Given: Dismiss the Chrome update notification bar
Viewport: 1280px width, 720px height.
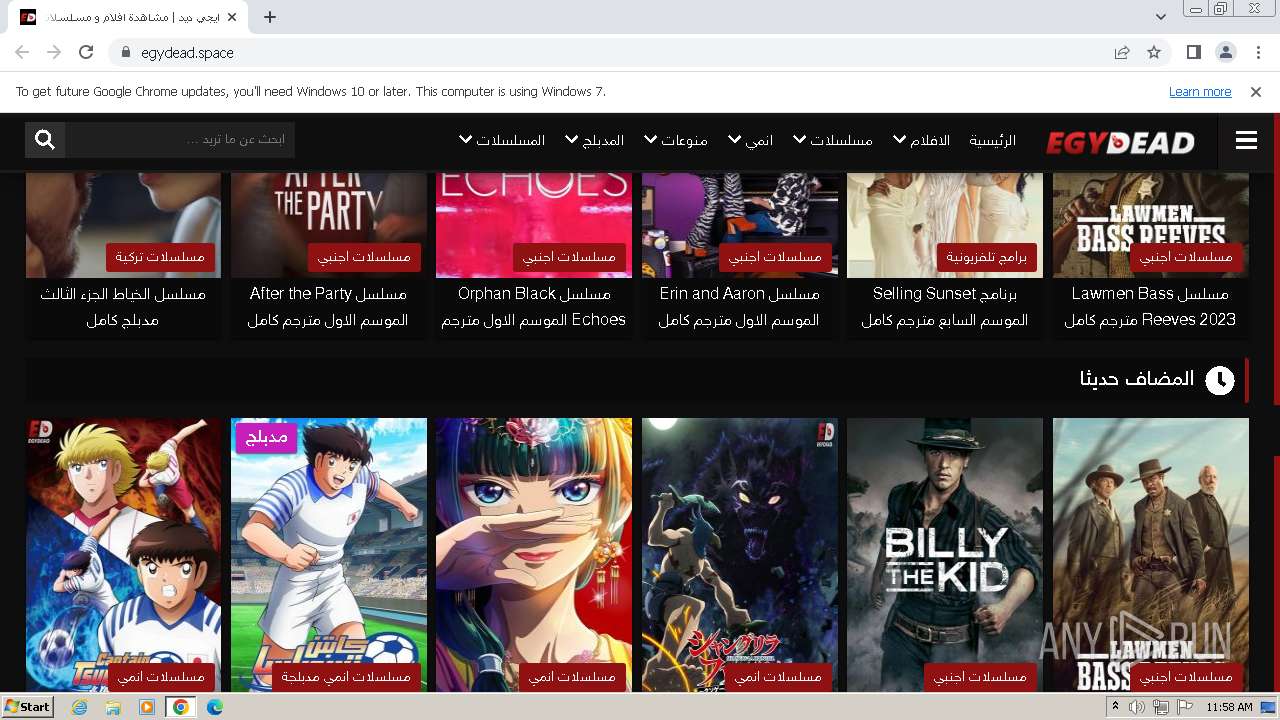Looking at the screenshot, I should click(1256, 91).
